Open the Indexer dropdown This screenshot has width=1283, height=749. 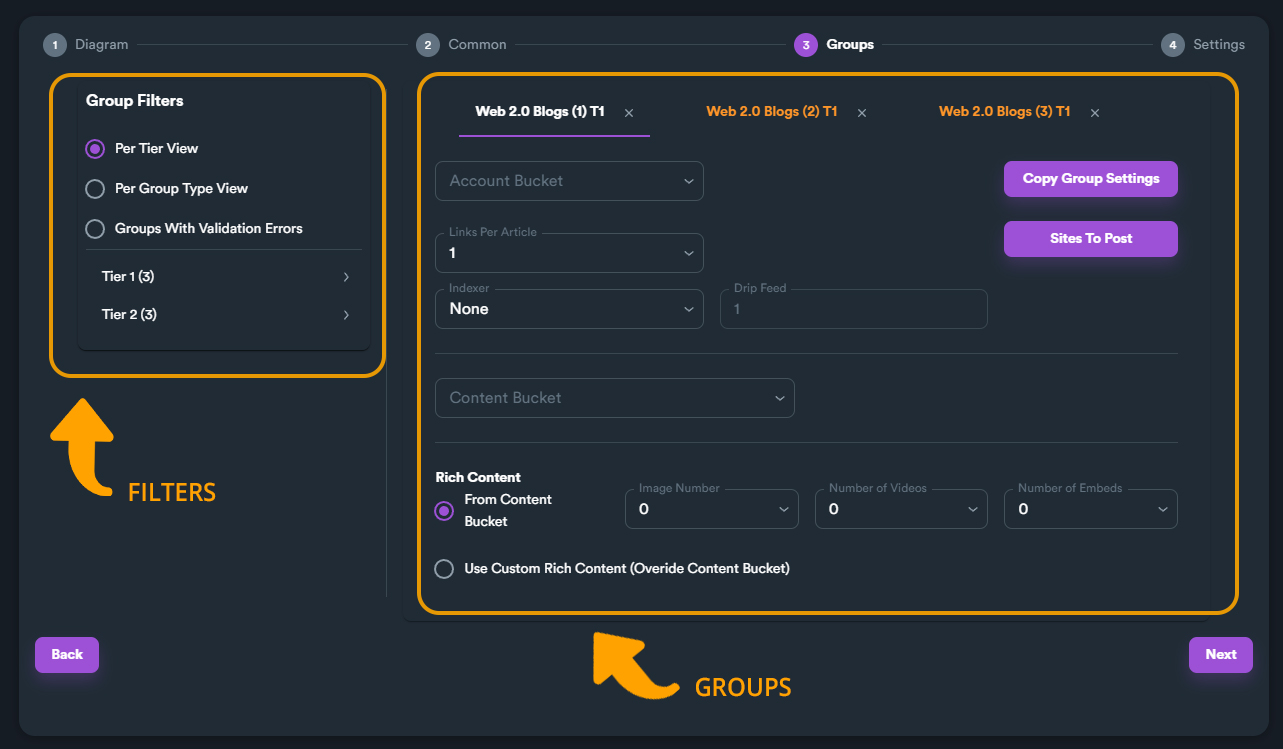[569, 309]
